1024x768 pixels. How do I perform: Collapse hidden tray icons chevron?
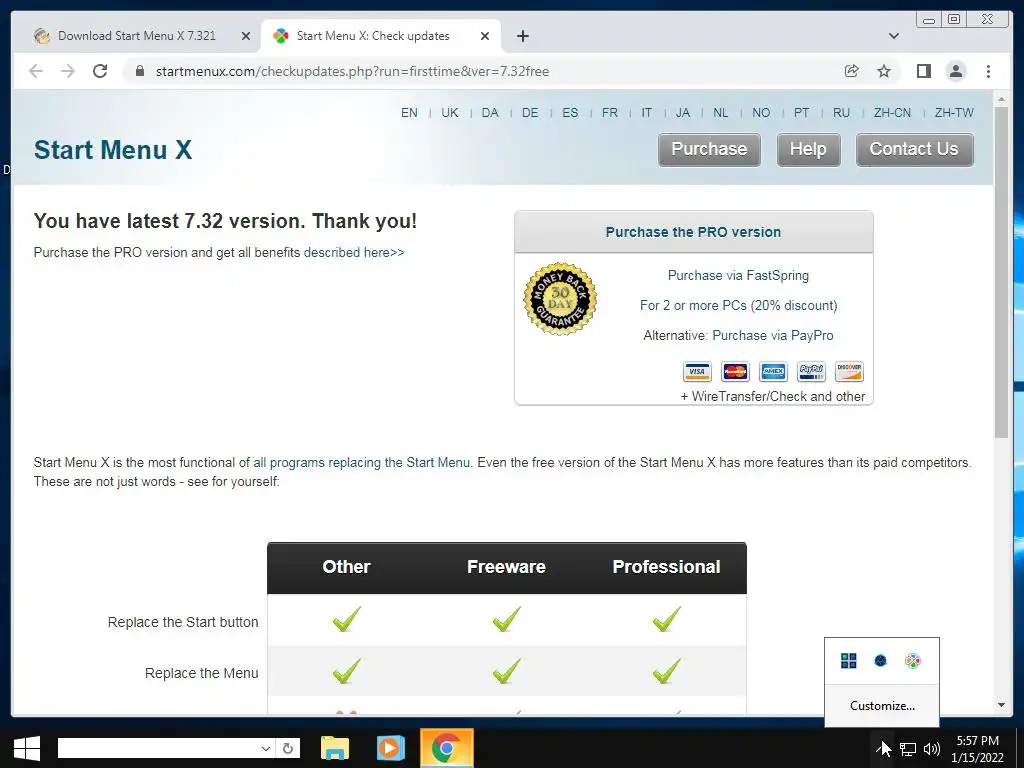pyautogui.click(x=882, y=748)
